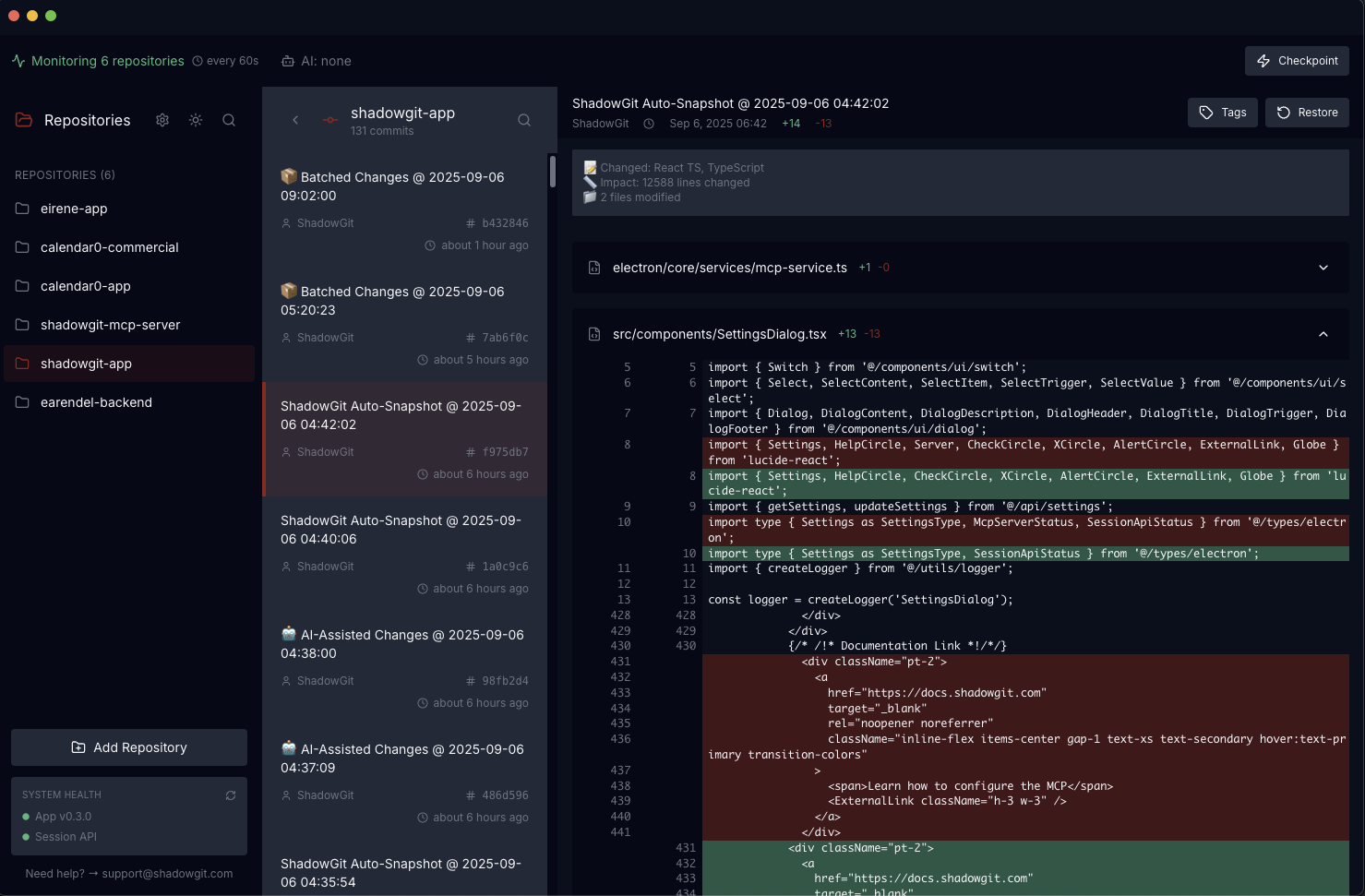Refresh System Health using the circular arrow icon
Viewport: 1365px width, 896px height.
tap(231, 794)
